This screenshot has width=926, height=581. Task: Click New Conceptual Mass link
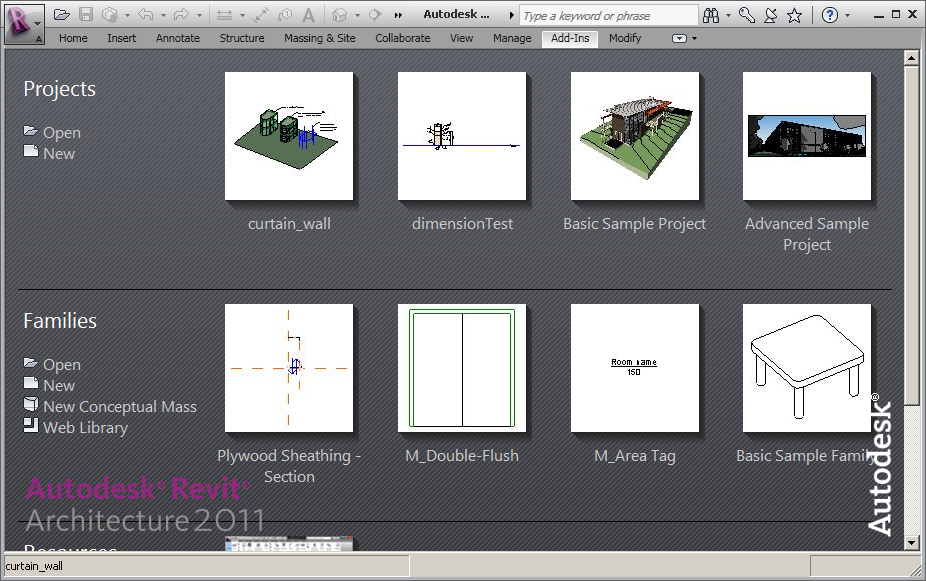pyautogui.click(x=119, y=407)
